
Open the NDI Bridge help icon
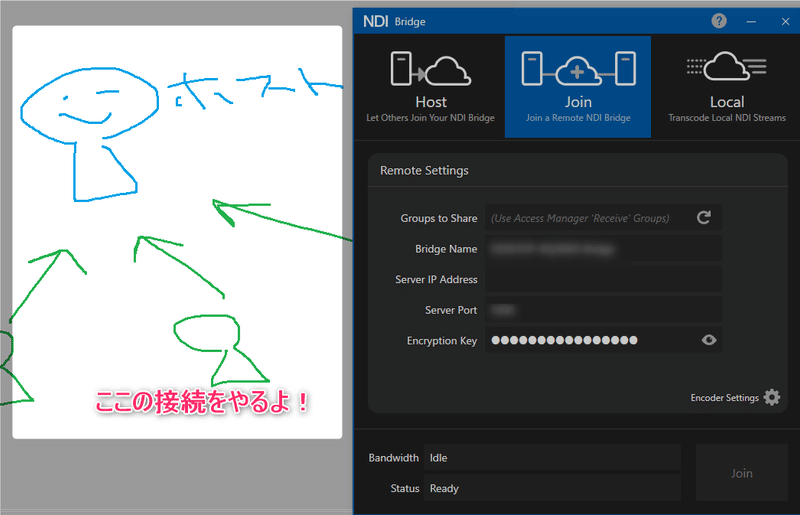tap(719, 21)
